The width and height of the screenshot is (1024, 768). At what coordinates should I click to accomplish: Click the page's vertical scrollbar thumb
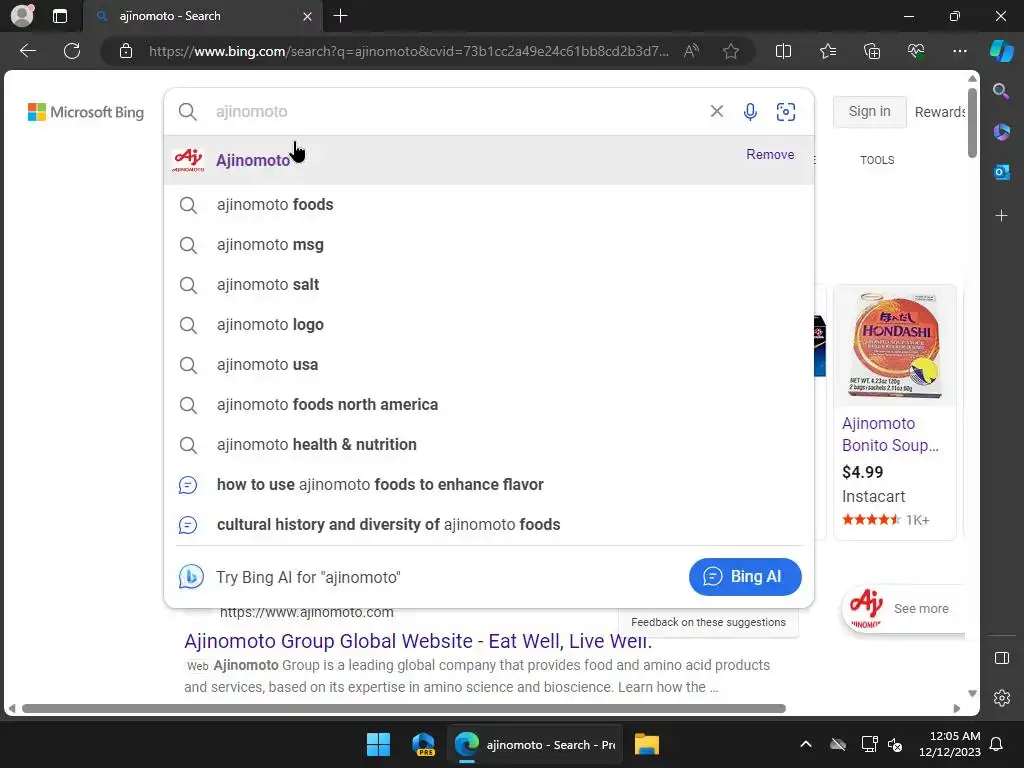pos(972,122)
